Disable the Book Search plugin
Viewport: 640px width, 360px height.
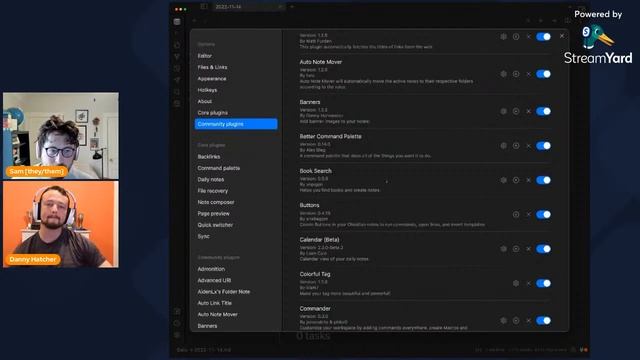point(543,180)
